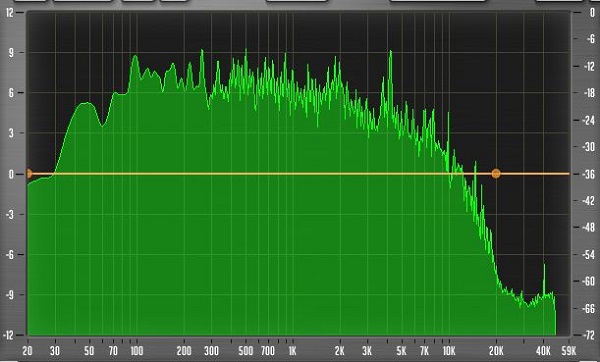Screen dimensions: 600x362
Task: Click the 12 gain label at top left
Action: [9, 13]
